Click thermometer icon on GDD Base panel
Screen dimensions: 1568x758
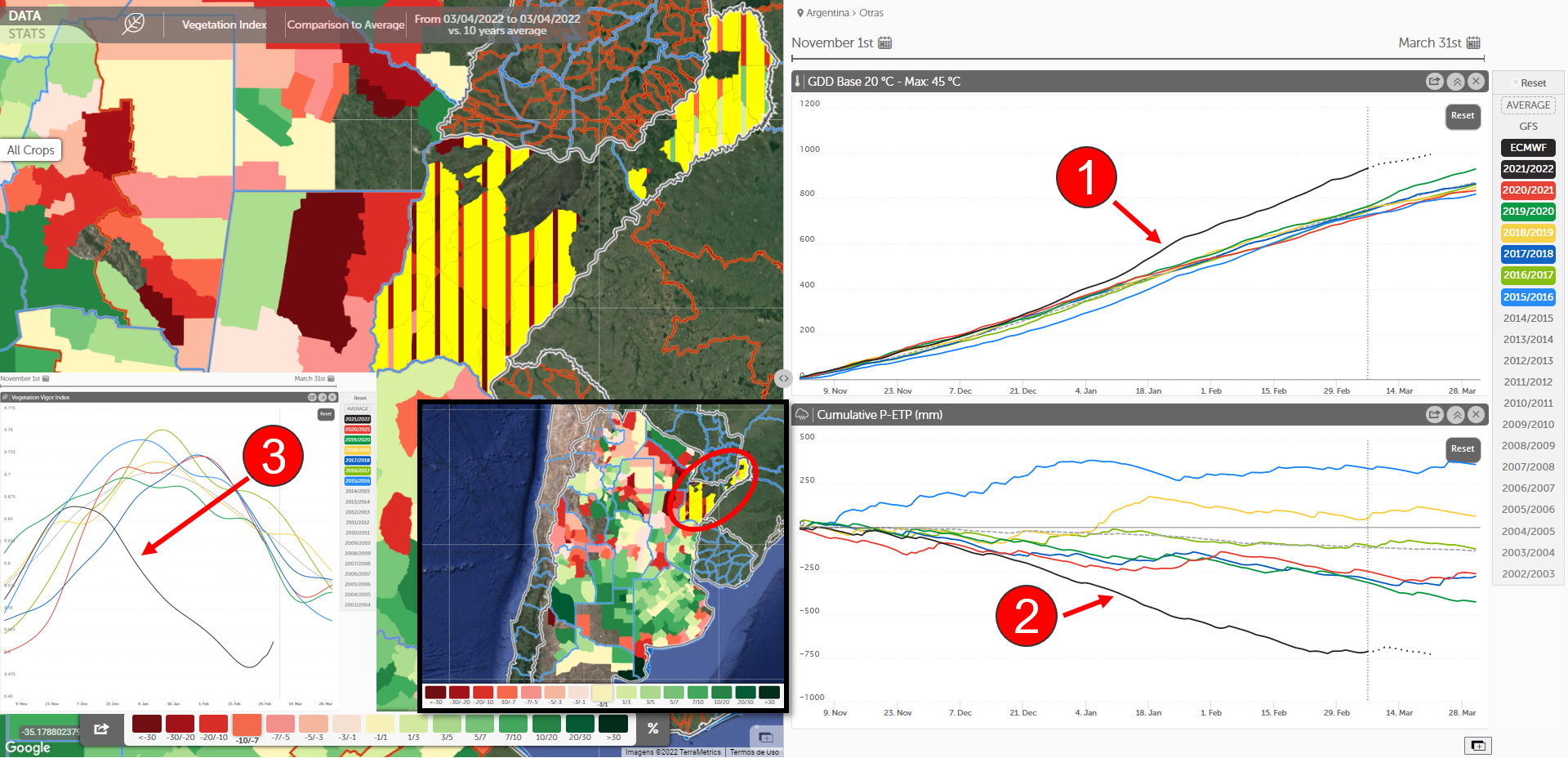click(x=798, y=81)
